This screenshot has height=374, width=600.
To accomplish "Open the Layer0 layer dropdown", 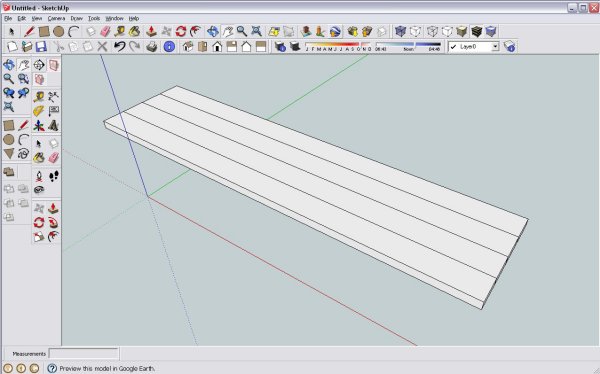I will coord(495,47).
